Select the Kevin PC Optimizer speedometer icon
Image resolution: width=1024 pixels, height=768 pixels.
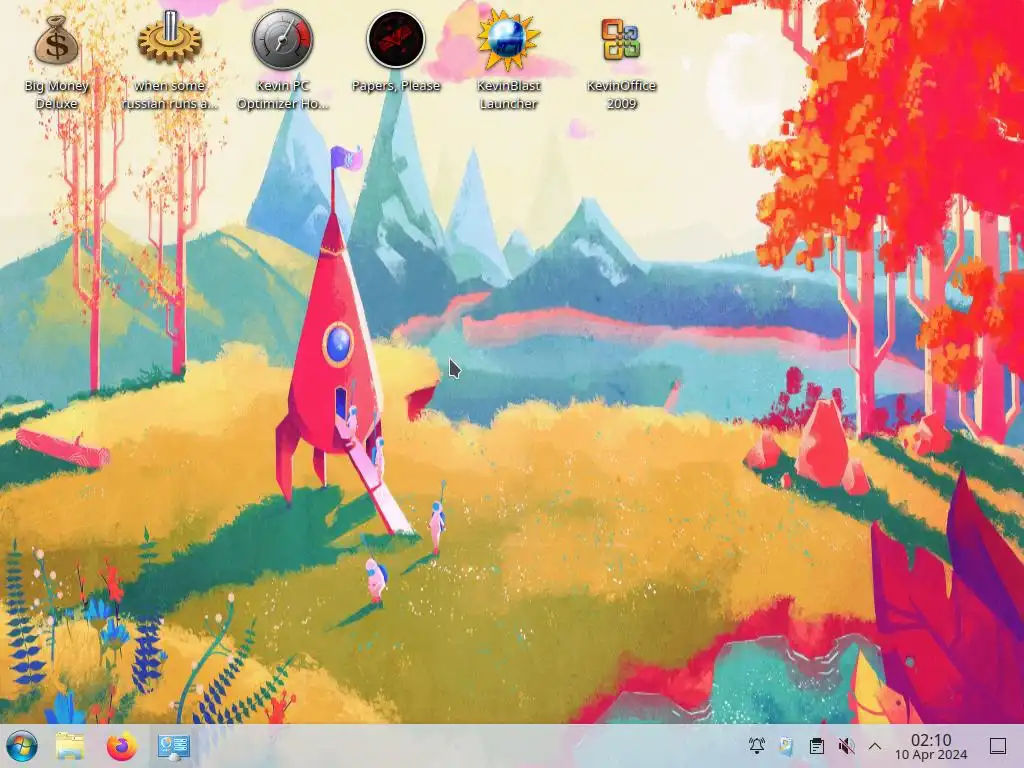pyautogui.click(x=283, y=39)
